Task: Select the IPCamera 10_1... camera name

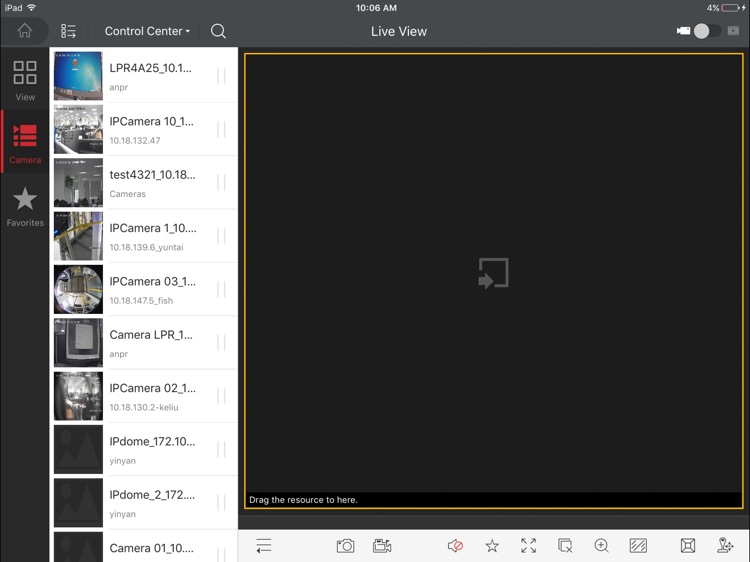Action: tap(151, 121)
